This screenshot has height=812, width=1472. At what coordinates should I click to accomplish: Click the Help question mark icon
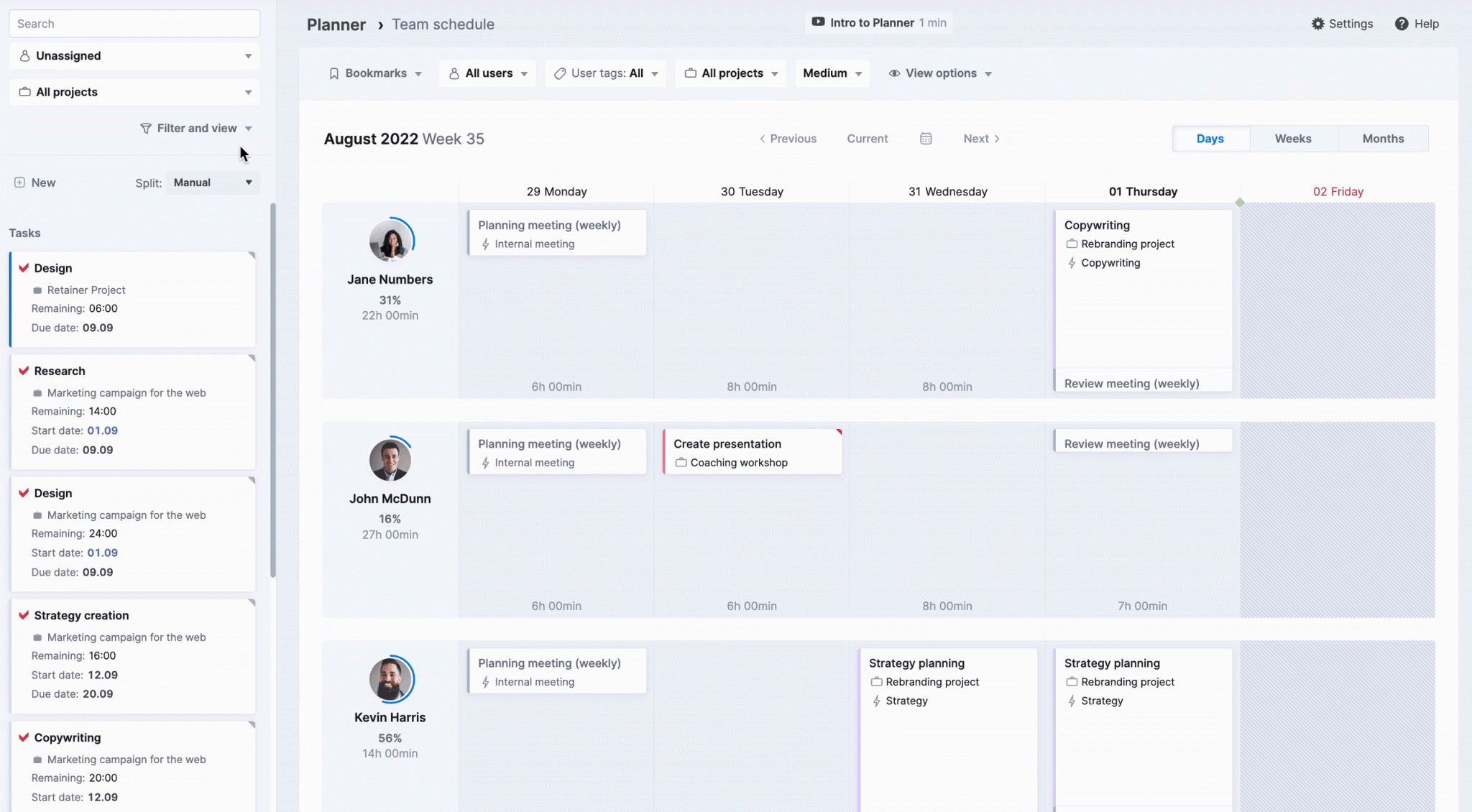click(x=1401, y=24)
